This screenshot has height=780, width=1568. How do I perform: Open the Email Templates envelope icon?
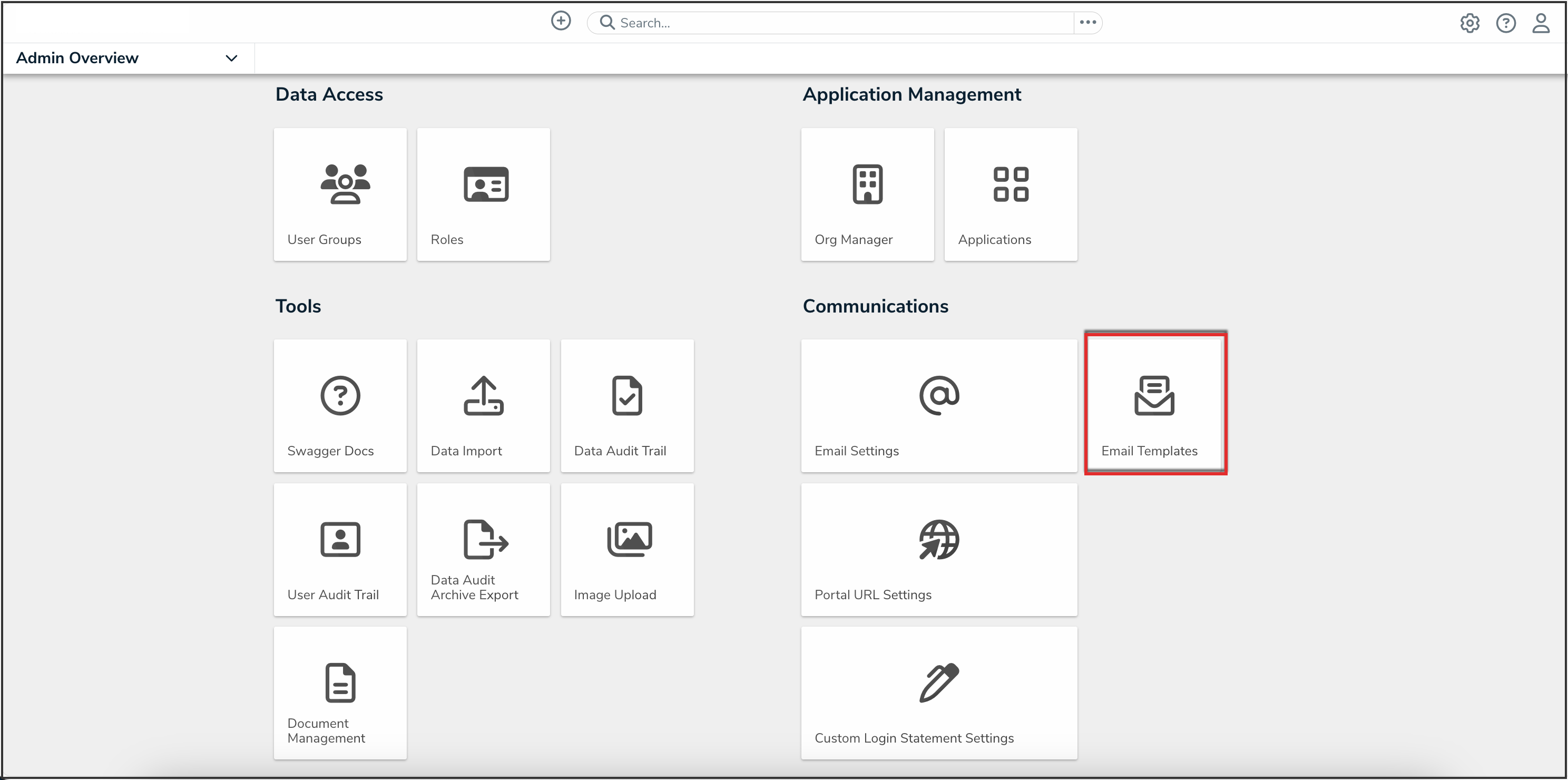1154,396
